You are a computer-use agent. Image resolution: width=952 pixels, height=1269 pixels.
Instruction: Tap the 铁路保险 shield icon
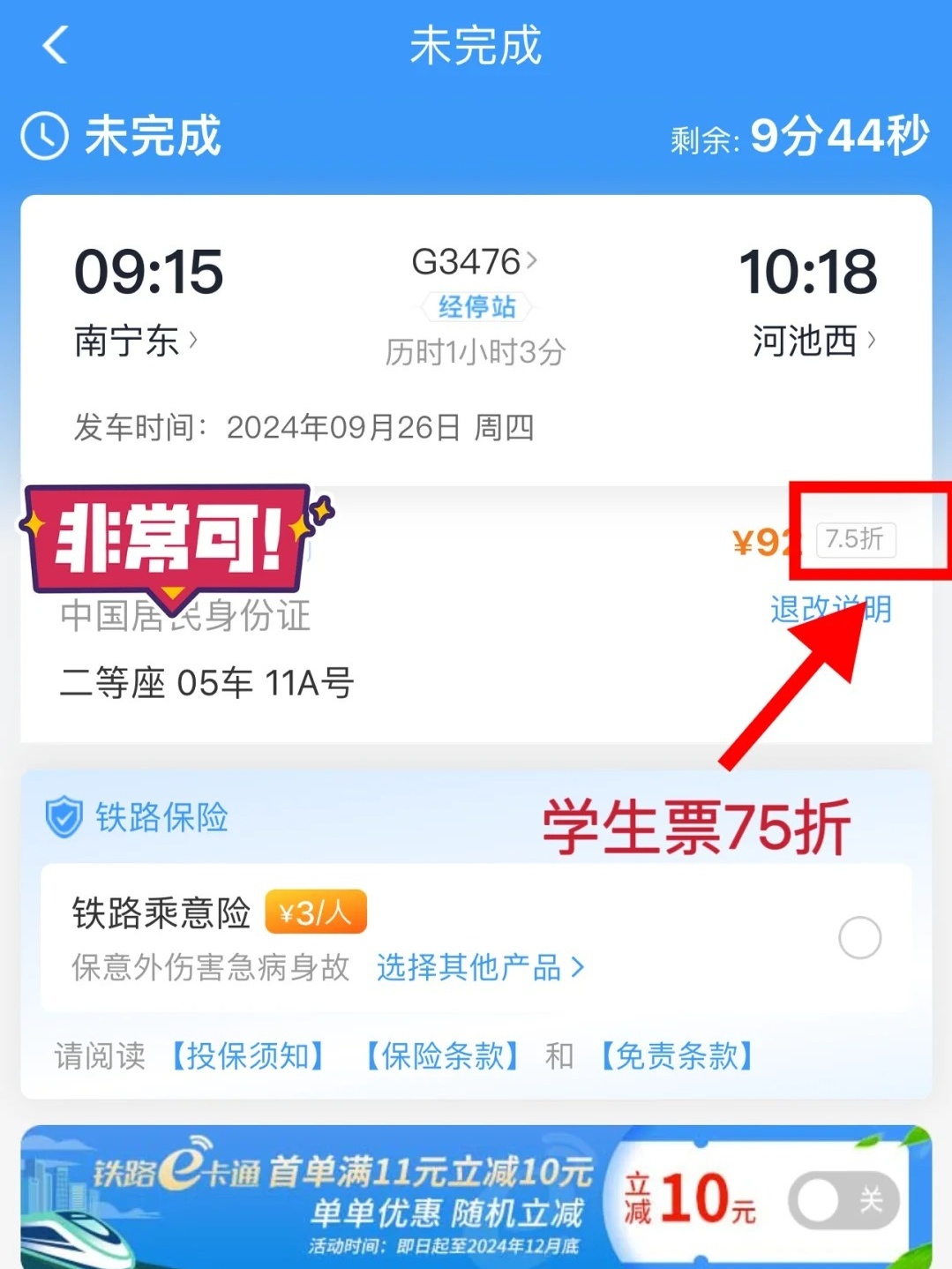[x=64, y=817]
